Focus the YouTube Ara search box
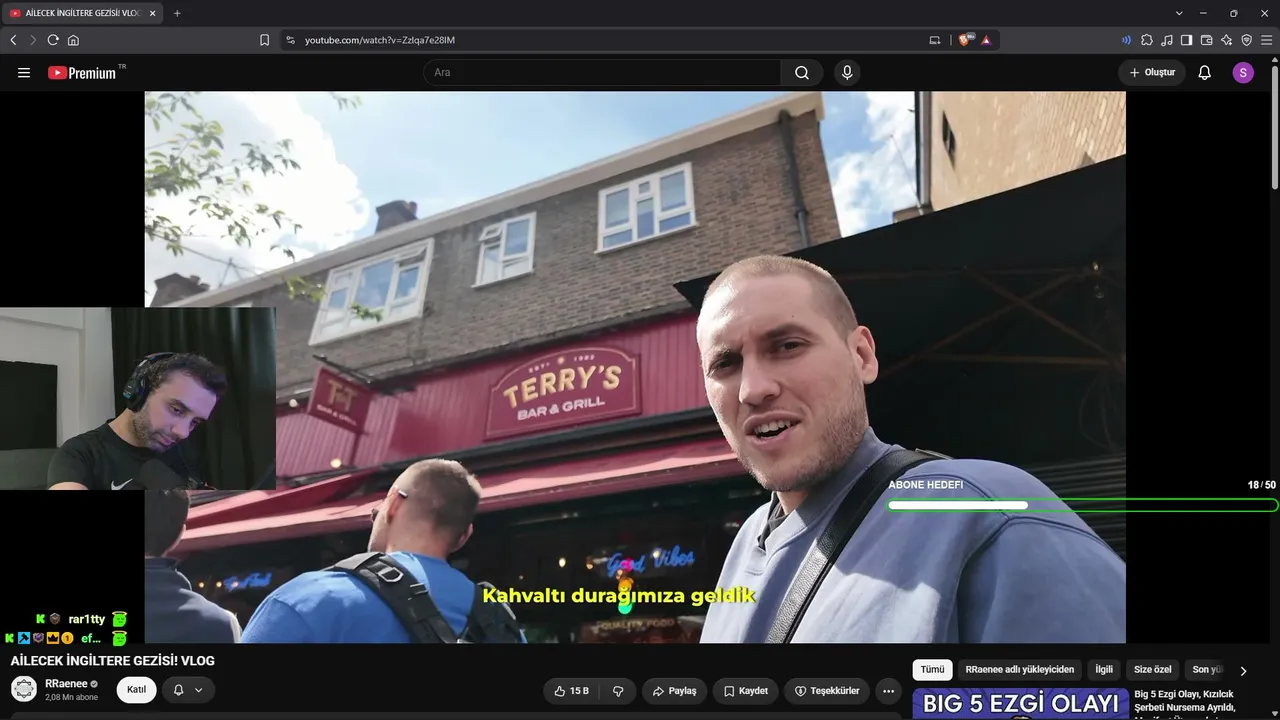This screenshot has width=1280, height=720. (x=602, y=73)
